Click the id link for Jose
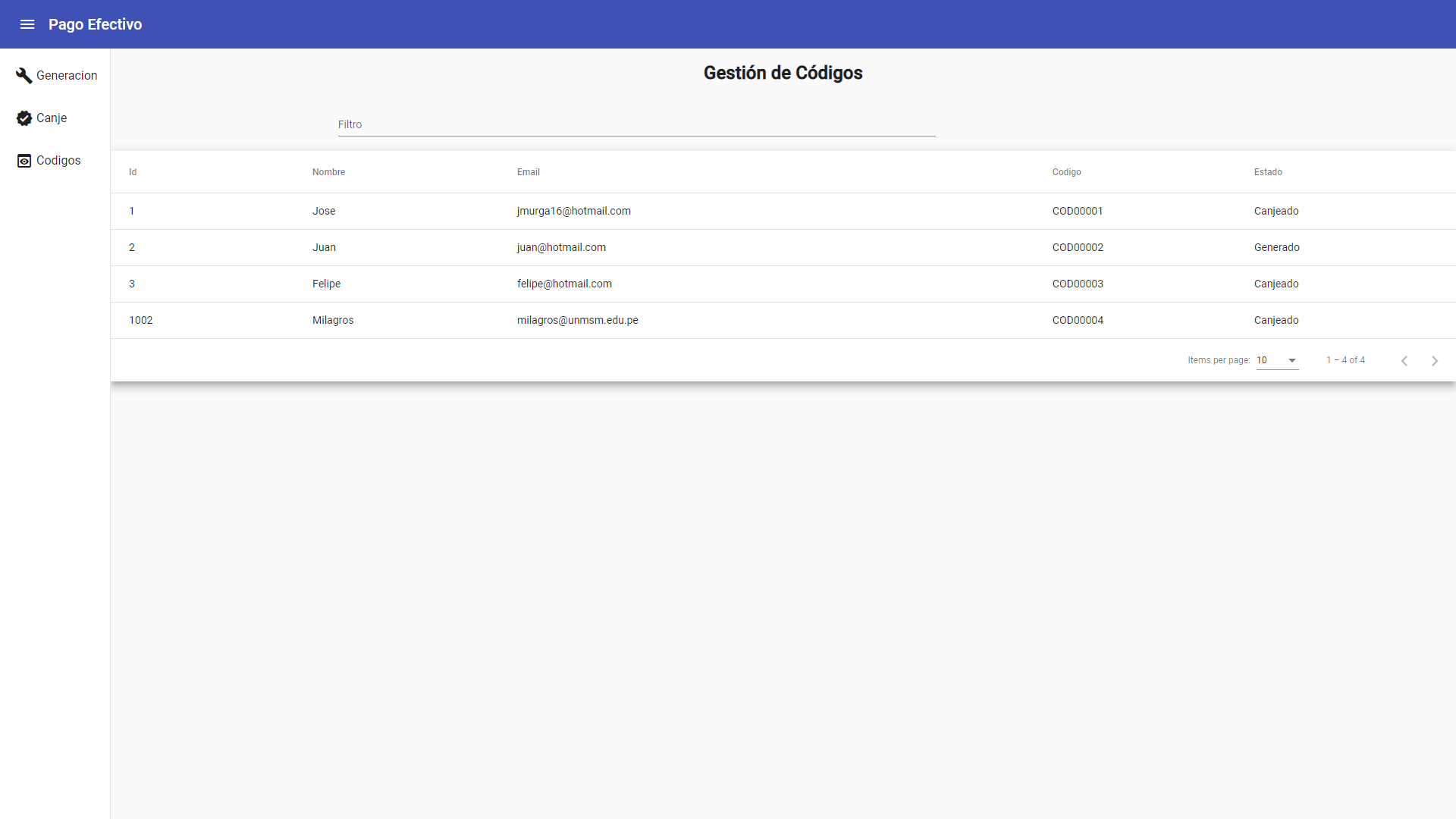This screenshot has width=1456, height=819. (132, 211)
